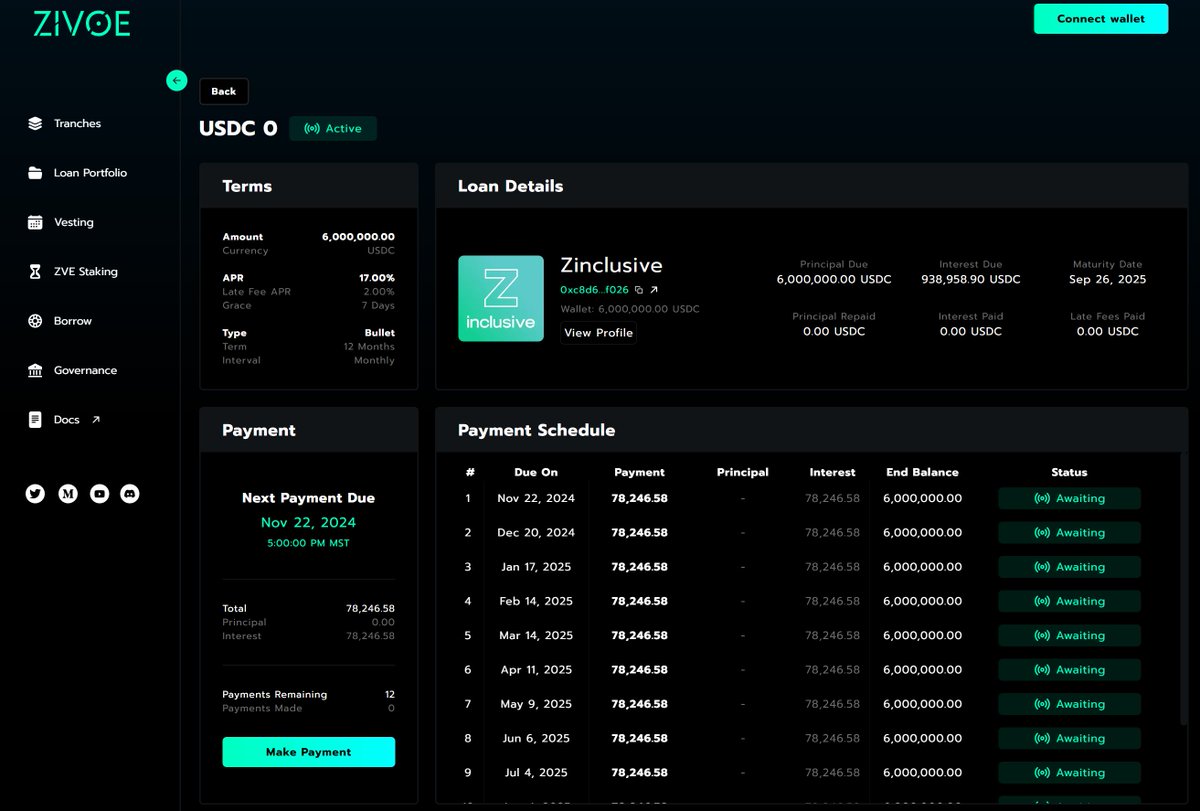
Task: Open Docs external link
Action: (x=77, y=420)
